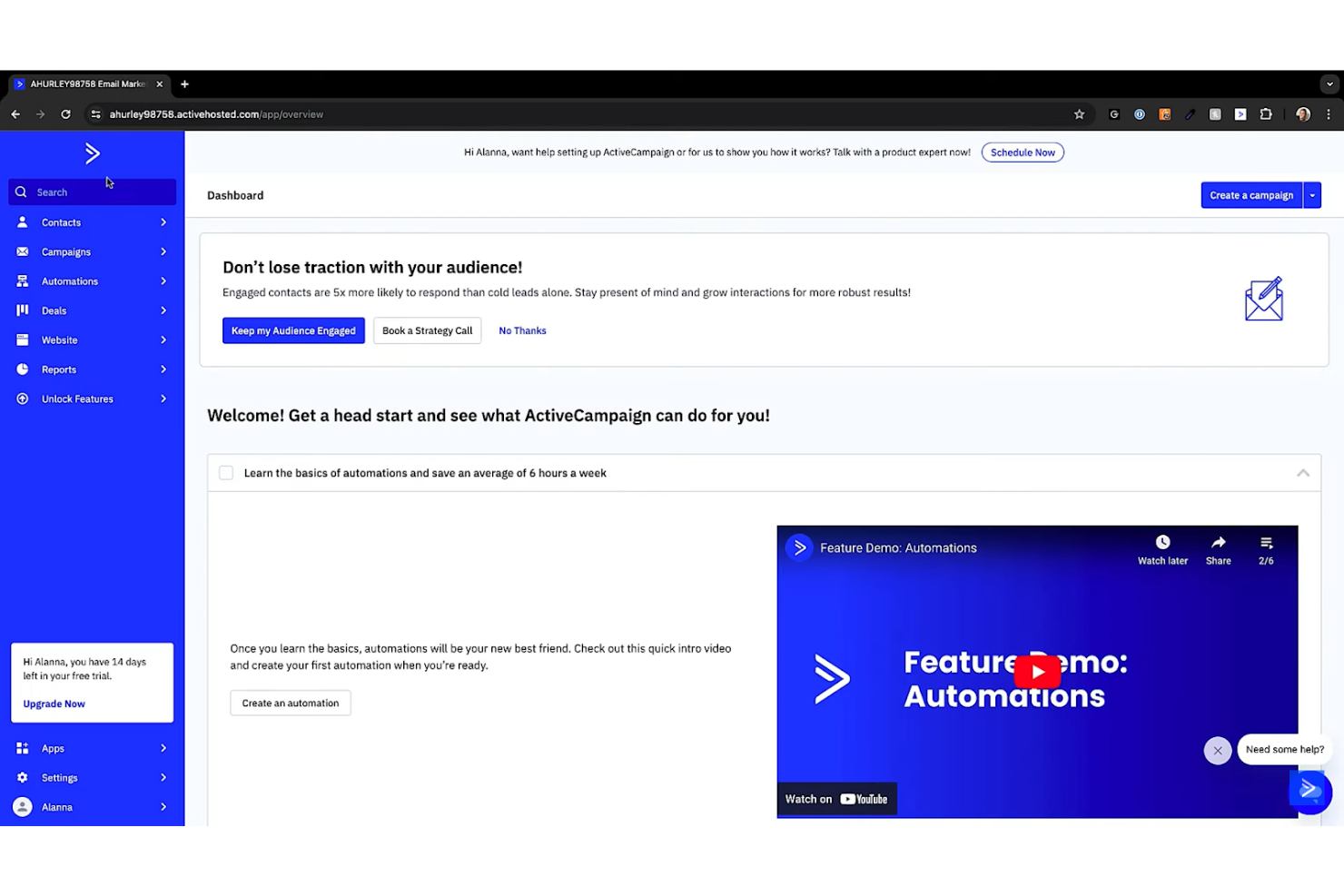The width and height of the screenshot is (1344, 896).
Task: Click the Watch later clock icon
Action: [1162, 542]
